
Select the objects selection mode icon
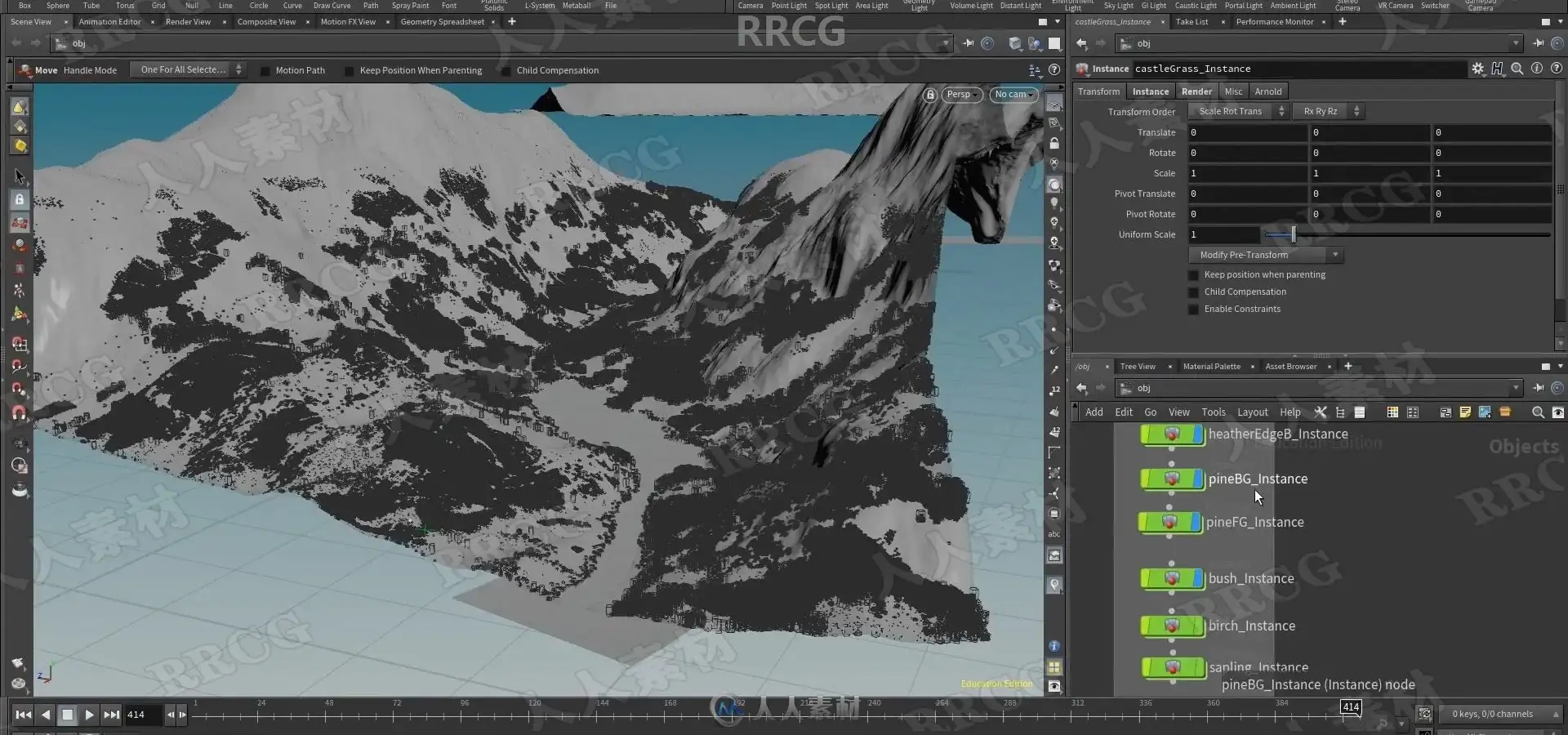[x=20, y=106]
